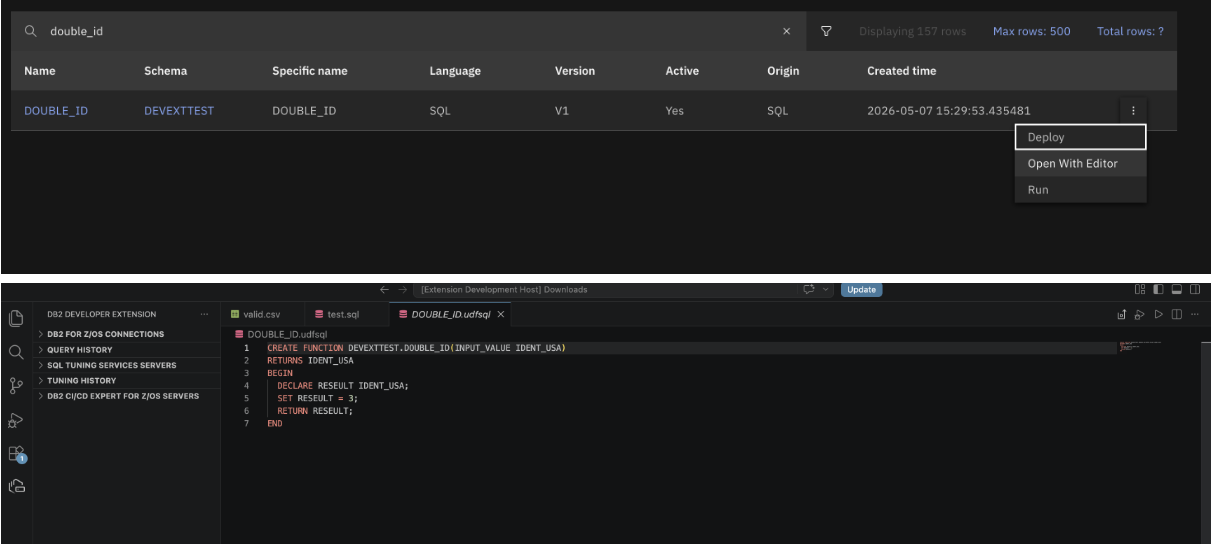Click the title bar command center search box
The width and height of the screenshot is (1212, 544).
606,290
